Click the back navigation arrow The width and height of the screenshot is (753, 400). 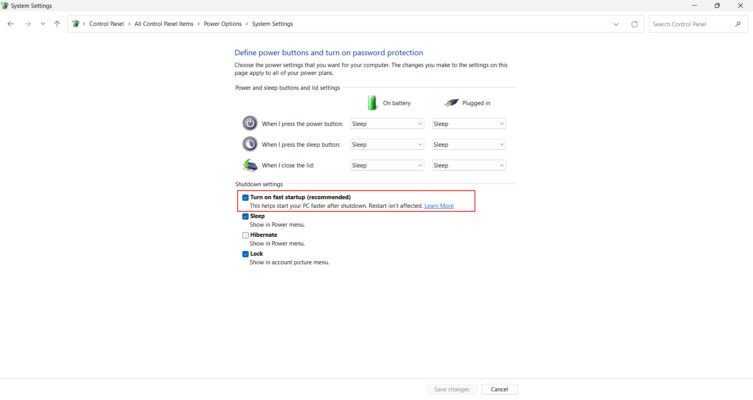pos(10,24)
